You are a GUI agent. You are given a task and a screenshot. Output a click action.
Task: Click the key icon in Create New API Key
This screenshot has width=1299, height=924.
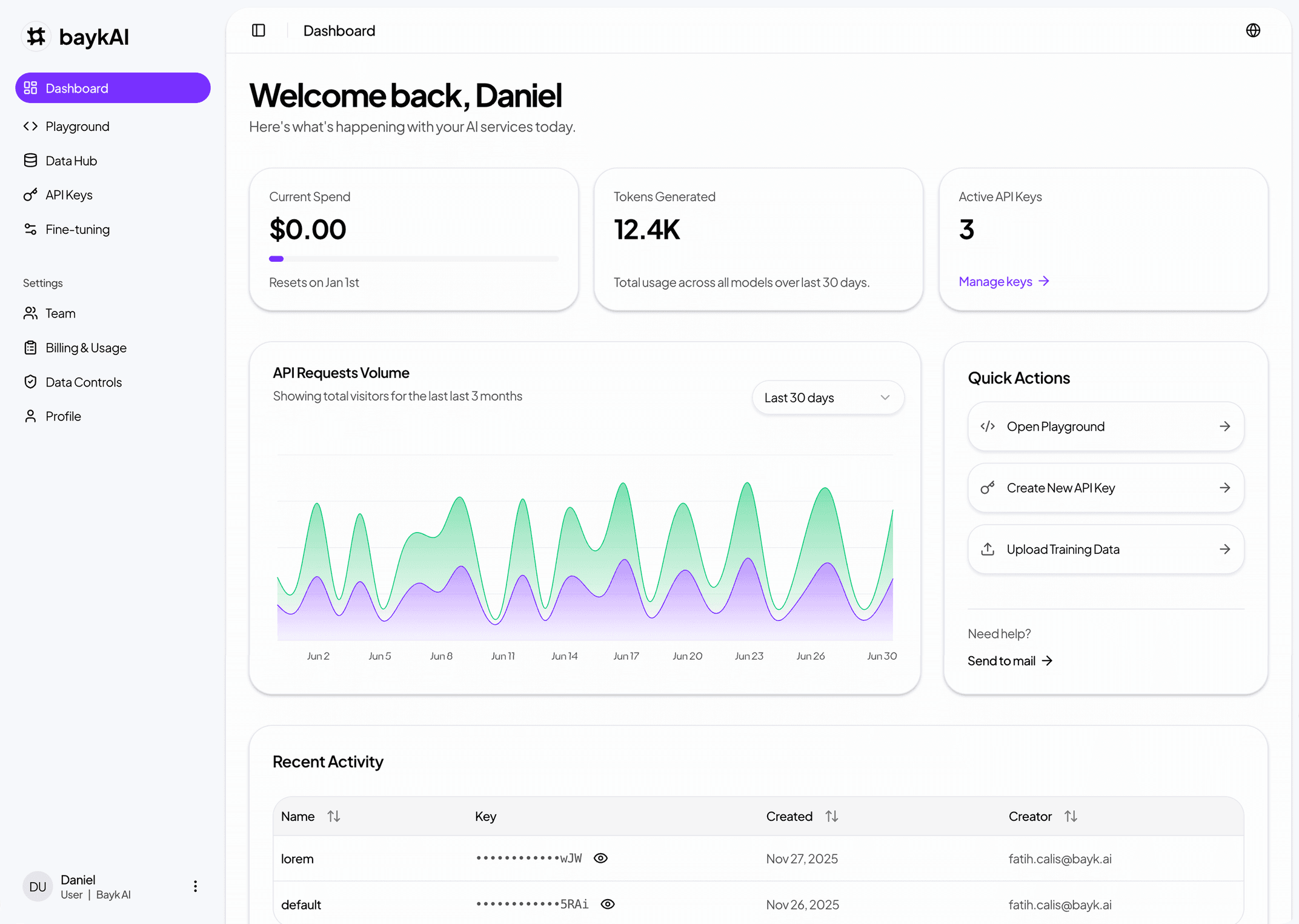(x=988, y=488)
